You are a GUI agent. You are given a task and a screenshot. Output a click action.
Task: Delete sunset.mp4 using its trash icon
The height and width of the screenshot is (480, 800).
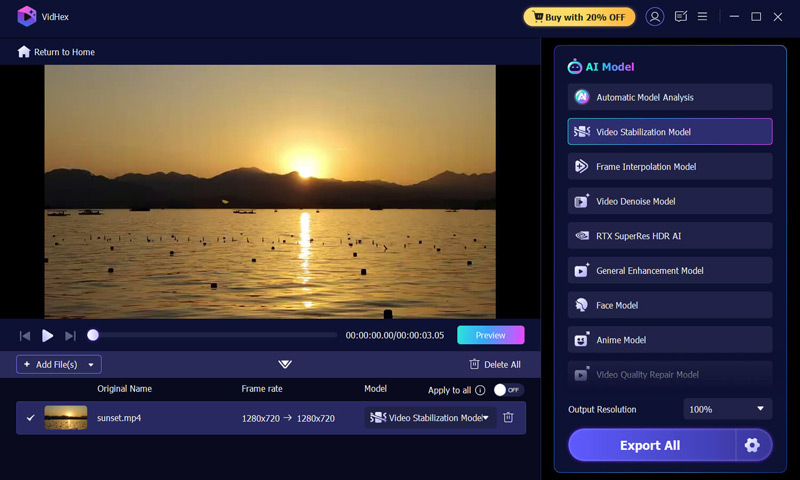click(x=508, y=418)
